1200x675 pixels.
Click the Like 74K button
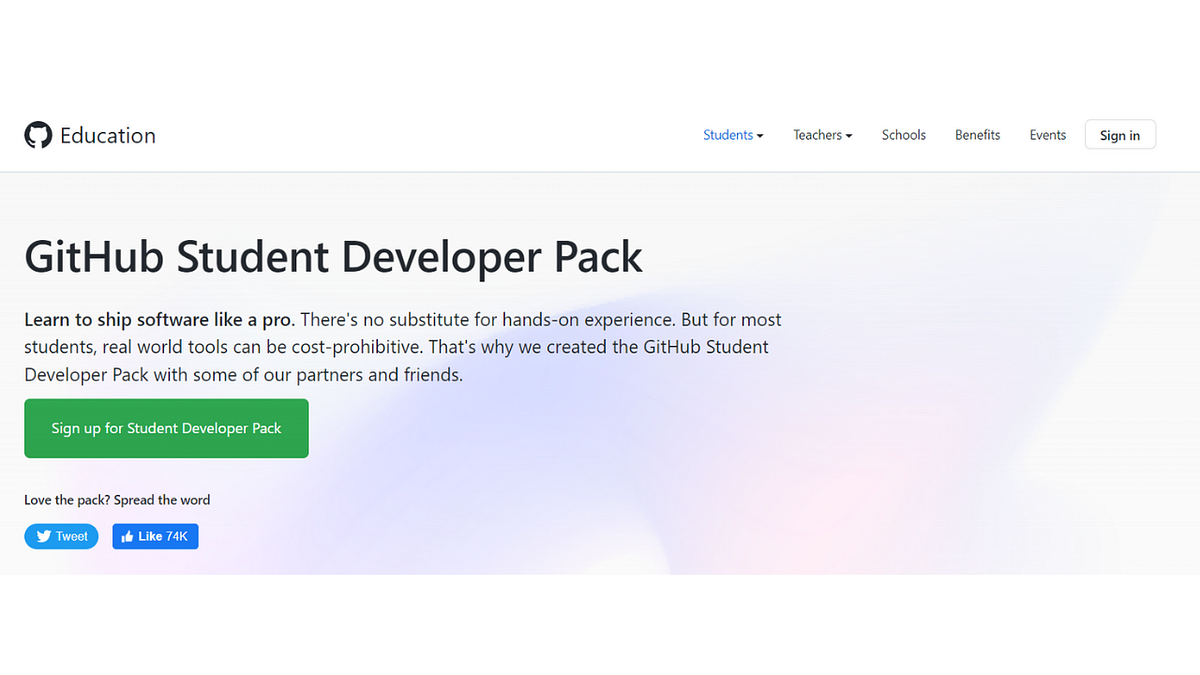tap(155, 536)
